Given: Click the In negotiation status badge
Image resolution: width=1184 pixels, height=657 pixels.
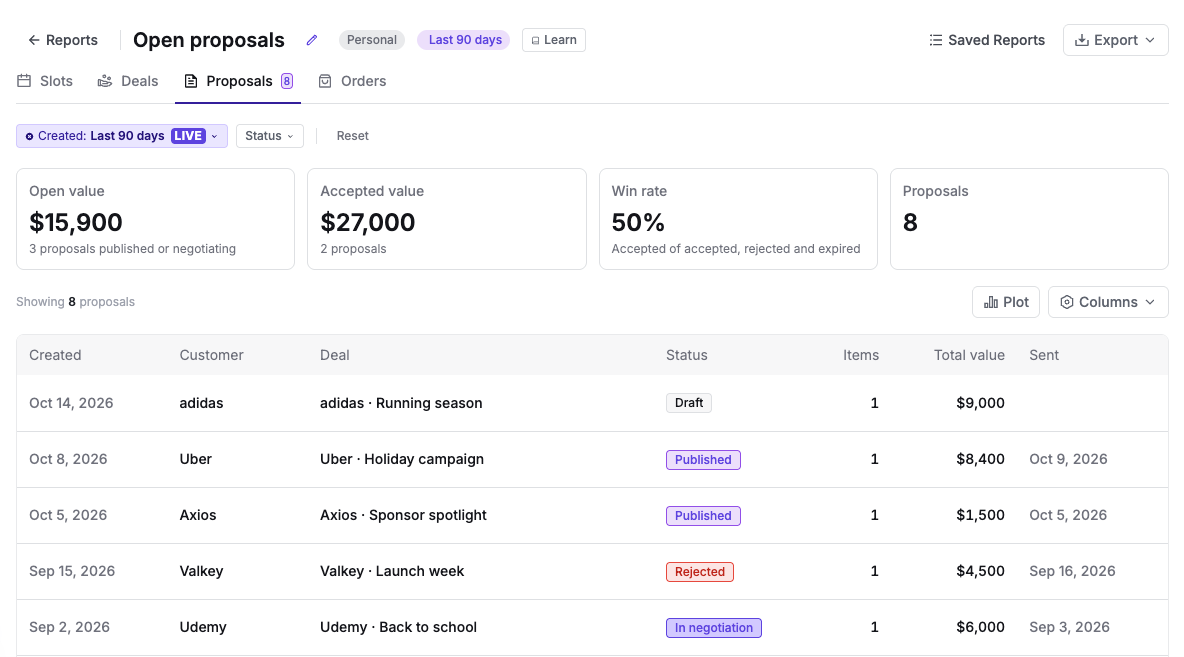Looking at the screenshot, I should point(714,628).
